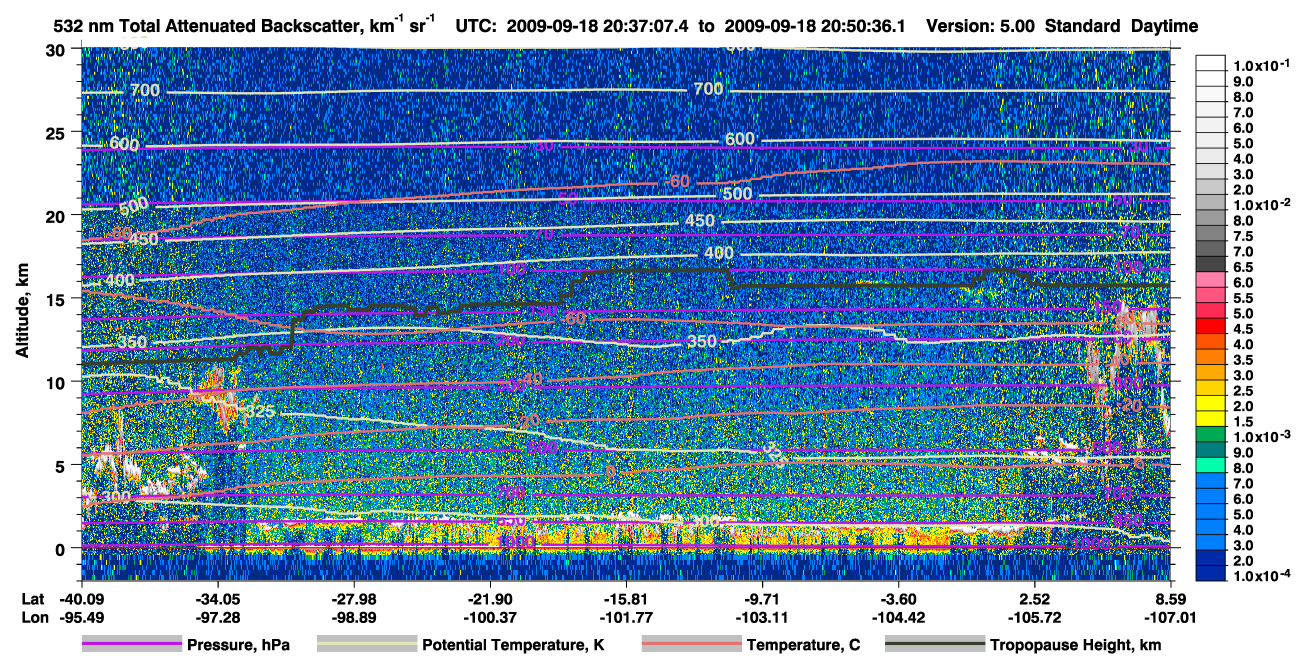Click the longitude value '-103.11'
The height and width of the screenshot is (667, 1300).
pyautogui.click(x=762, y=617)
